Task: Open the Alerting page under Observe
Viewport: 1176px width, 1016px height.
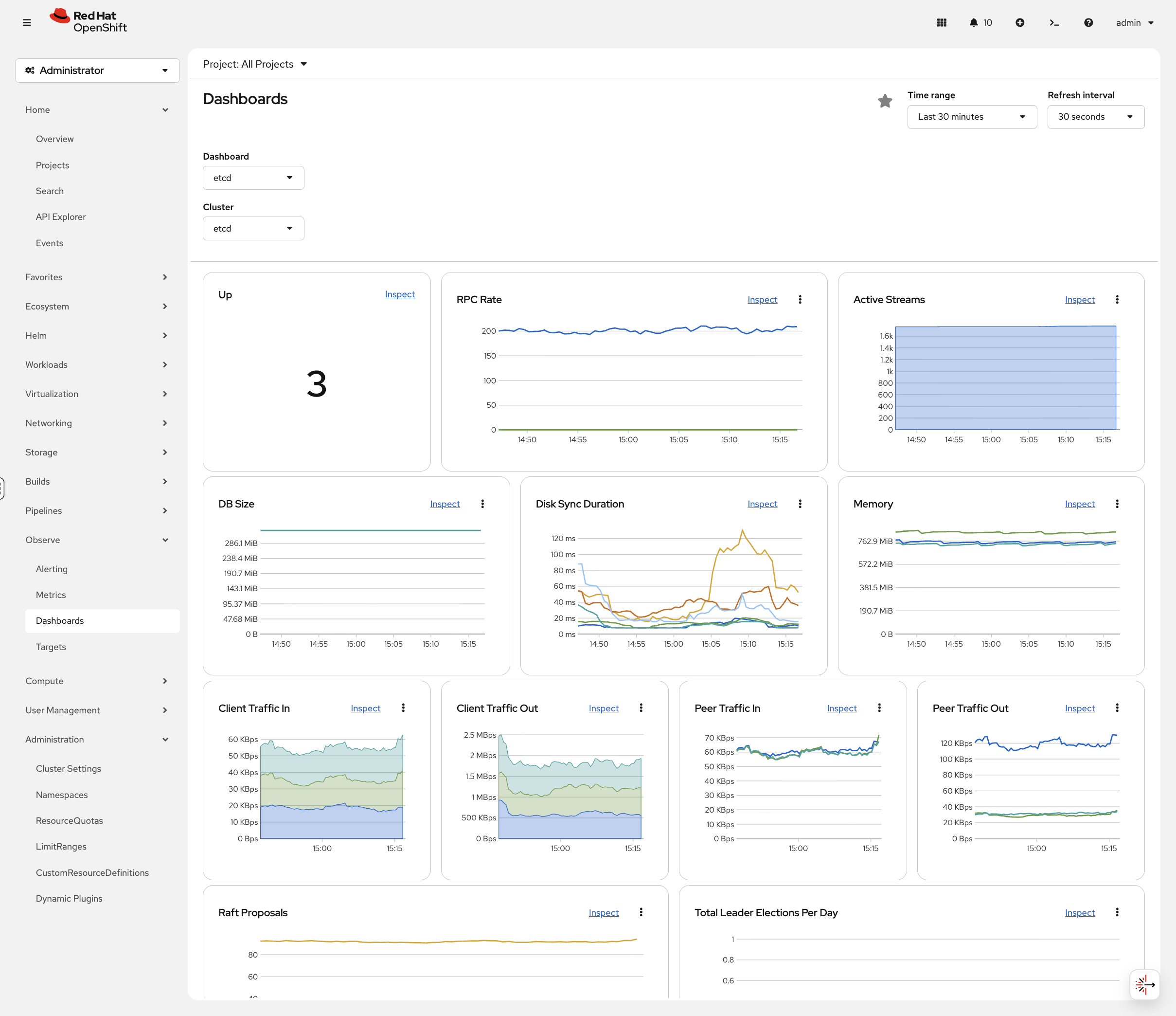Action: coord(52,568)
